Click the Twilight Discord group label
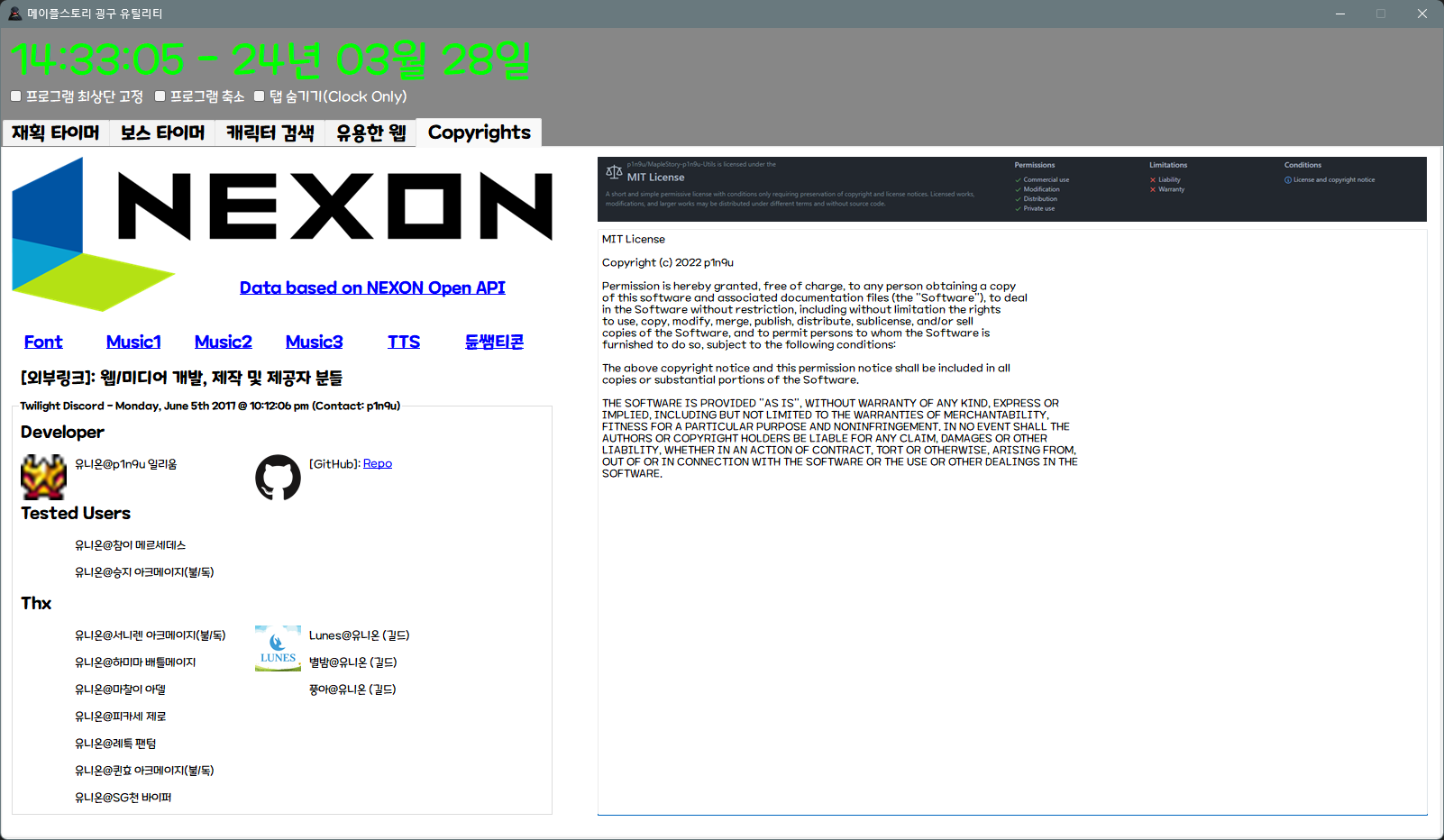The image size is (1444, 840). [210, 406]
